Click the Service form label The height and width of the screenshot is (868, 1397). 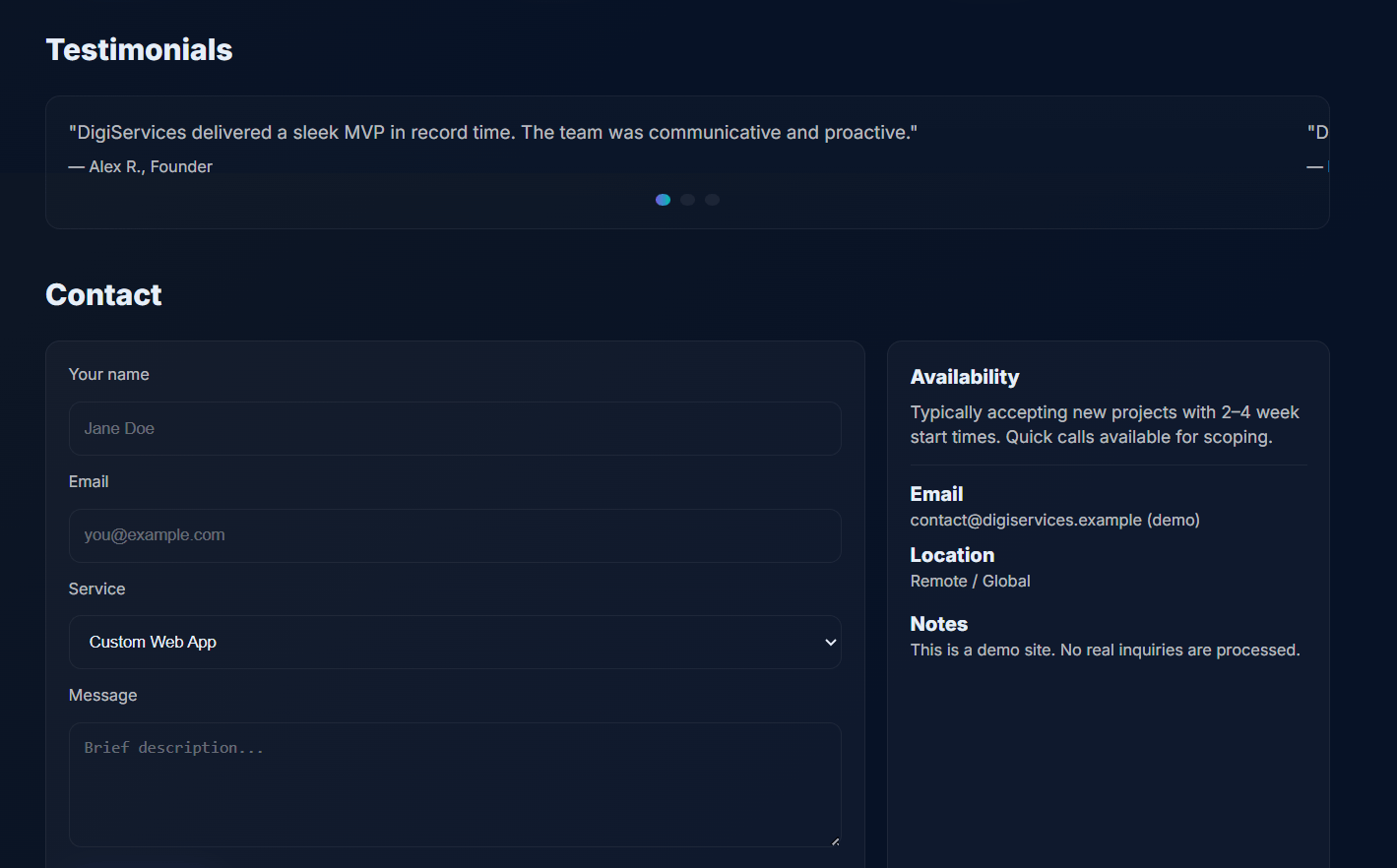point(96,589)
